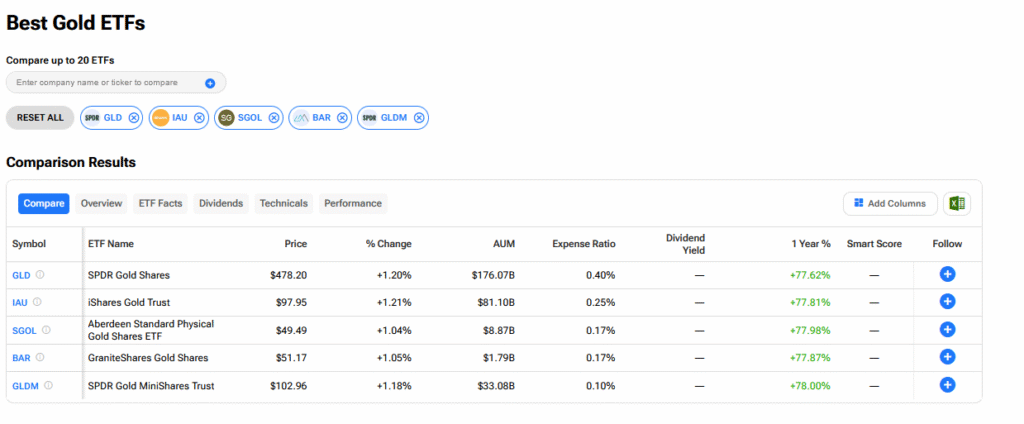Screen dimensions: 1024x424
Task: Follow SPDR Gold MiniShares Trust with the plus icon
Action: point(948,385)
